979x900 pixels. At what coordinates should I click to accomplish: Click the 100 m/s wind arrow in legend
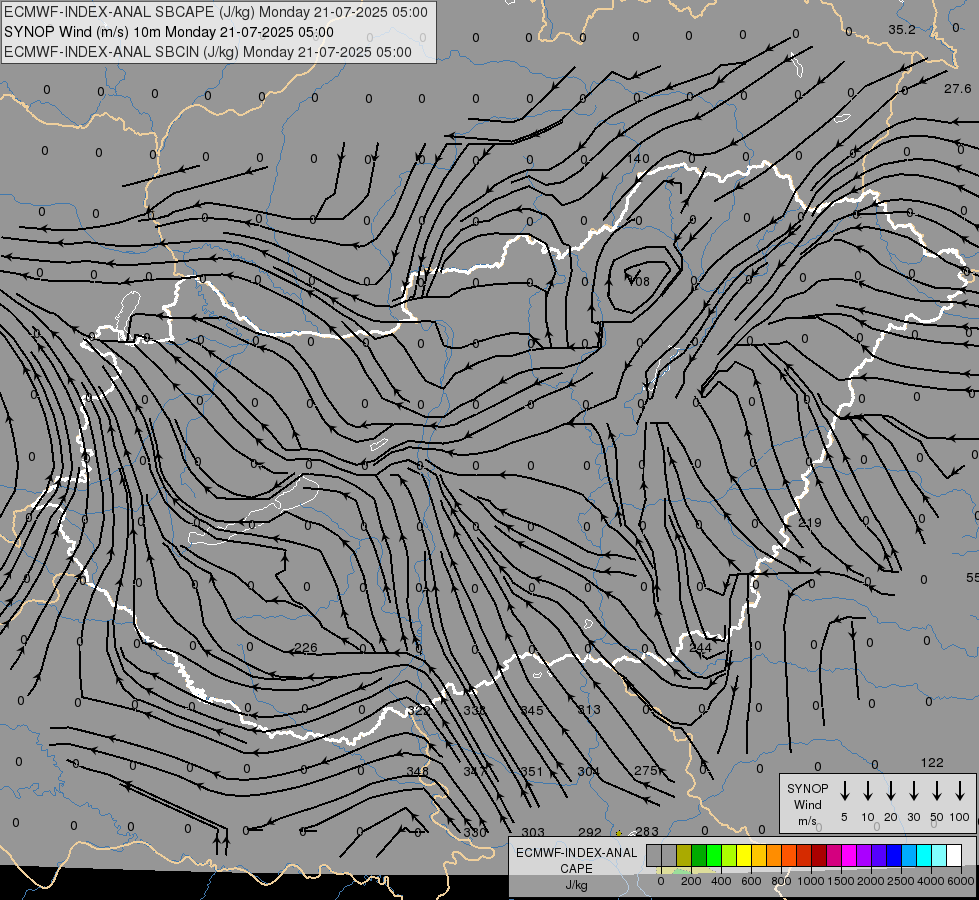coord(960,790)
